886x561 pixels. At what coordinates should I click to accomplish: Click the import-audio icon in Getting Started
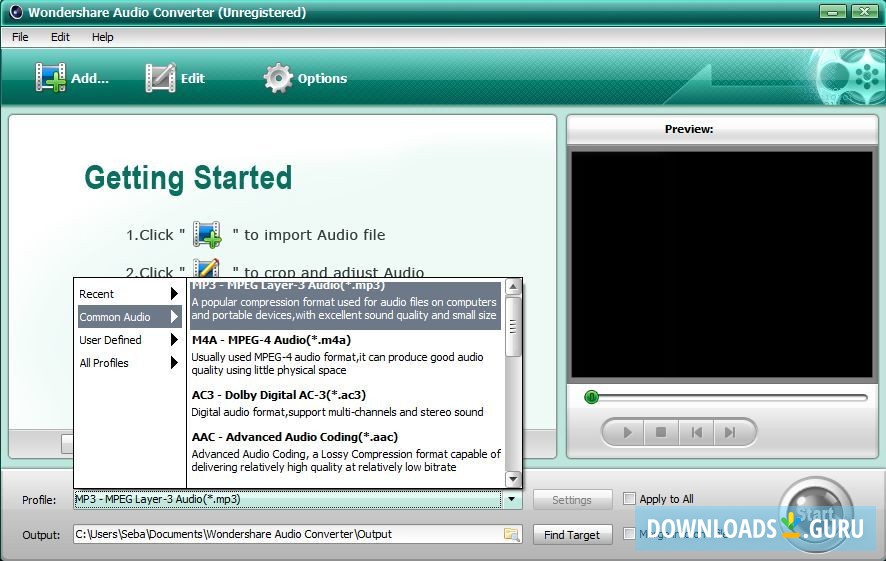click(207, 234)
